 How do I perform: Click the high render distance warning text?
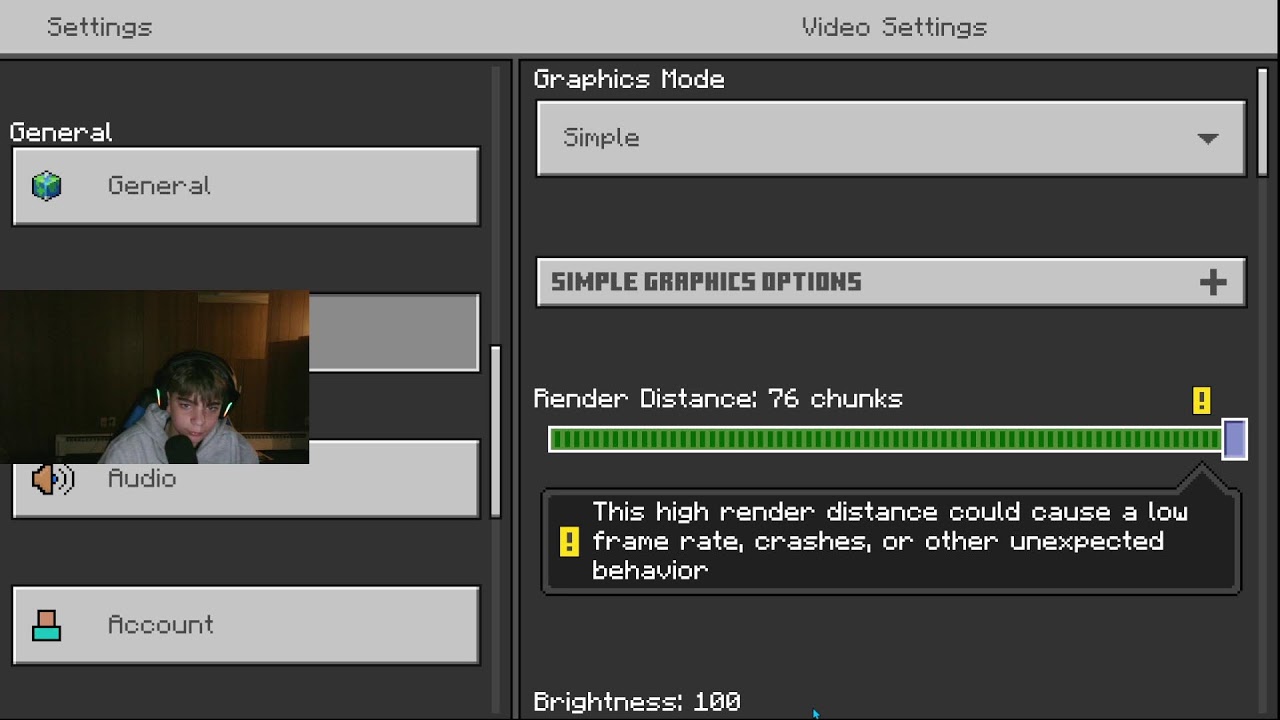(x=890, y=541)
